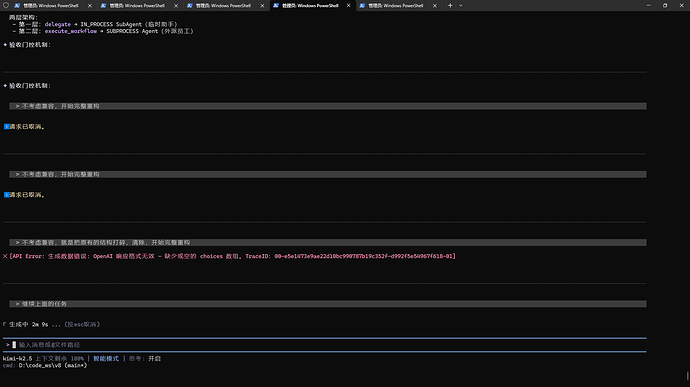The height and width of the screenshot is (387, 690).
Task: Select the active fourth PowerShell tab title
Action: click(310, 6)
